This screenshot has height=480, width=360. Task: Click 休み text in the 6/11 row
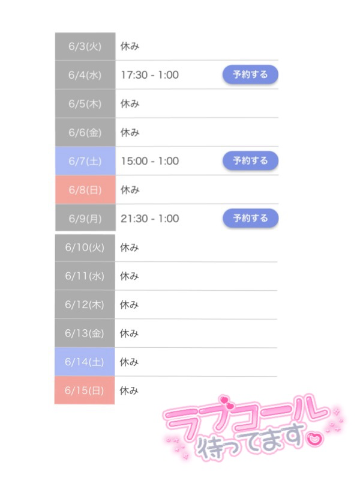(129, 276)
